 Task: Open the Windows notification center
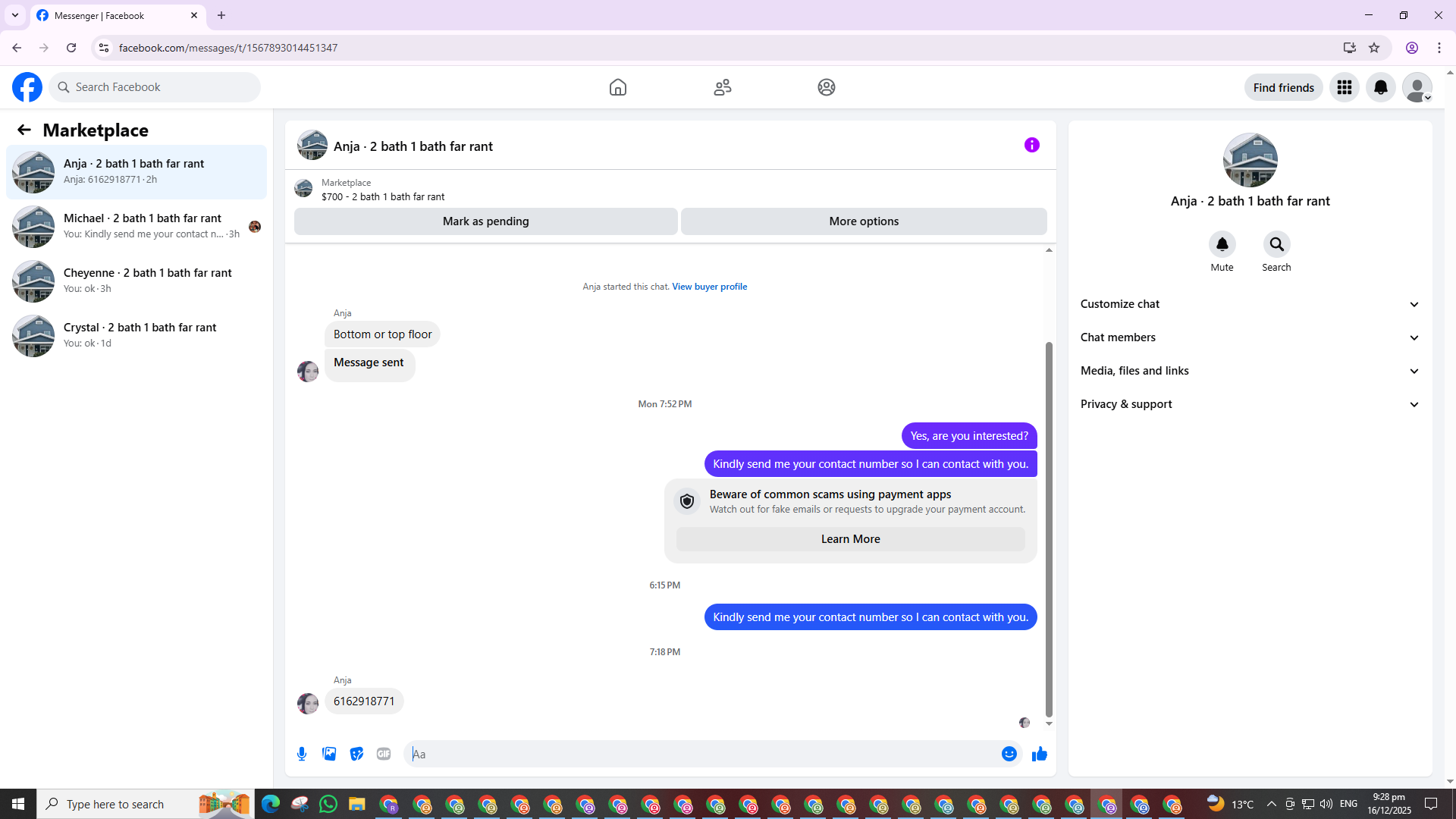tap(1432, 804)
